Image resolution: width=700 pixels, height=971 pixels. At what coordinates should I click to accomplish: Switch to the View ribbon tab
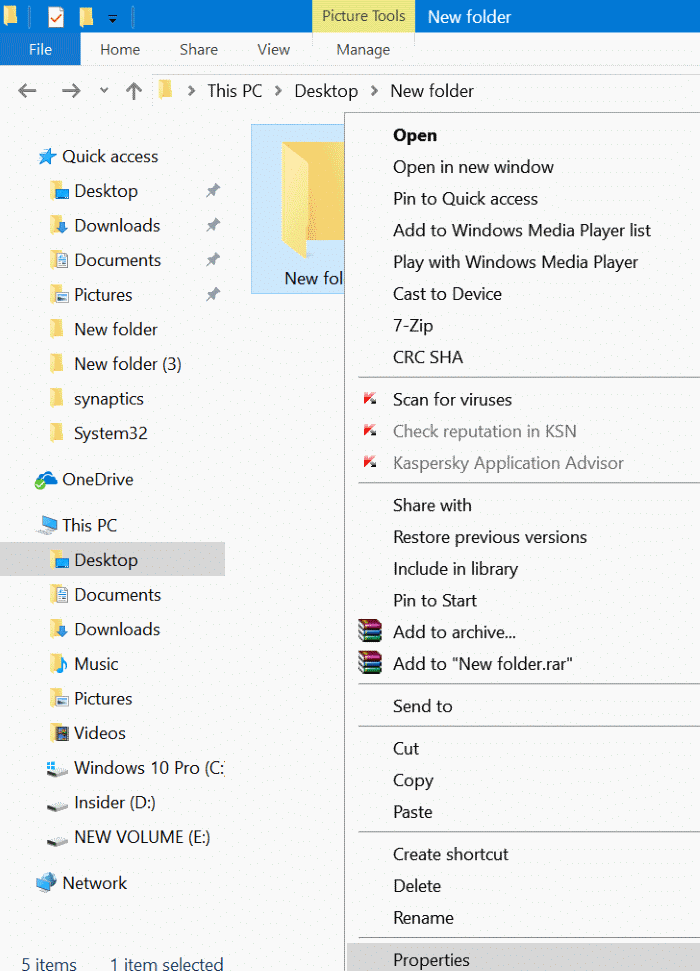point(273,50)
